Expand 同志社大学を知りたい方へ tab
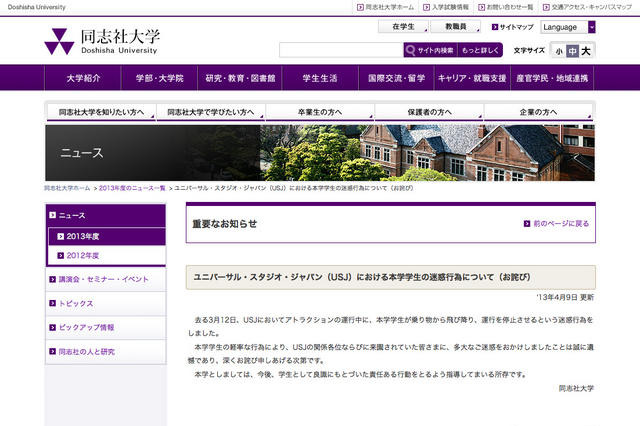Screen dimensions: 640x426 tap(101, 112)
